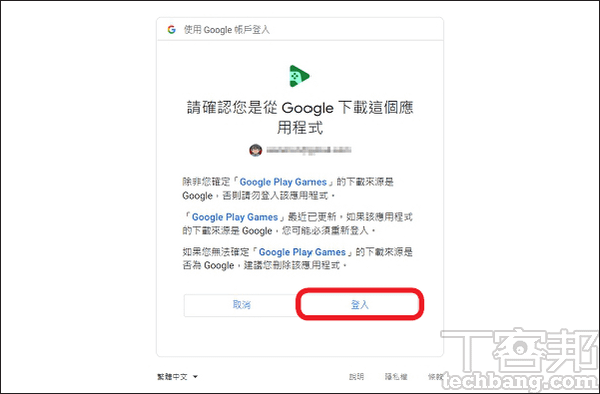Viewport: 600px width, 394px height.
Task: Click the blurred account email address
Action: [308, 150]
